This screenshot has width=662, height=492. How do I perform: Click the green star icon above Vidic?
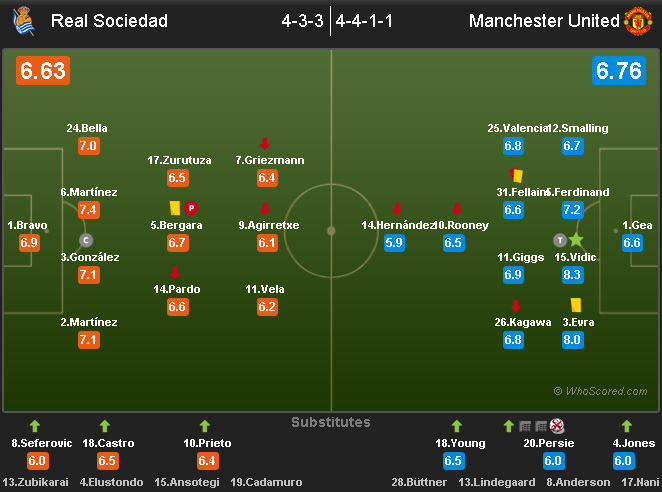tap(576, 240)
